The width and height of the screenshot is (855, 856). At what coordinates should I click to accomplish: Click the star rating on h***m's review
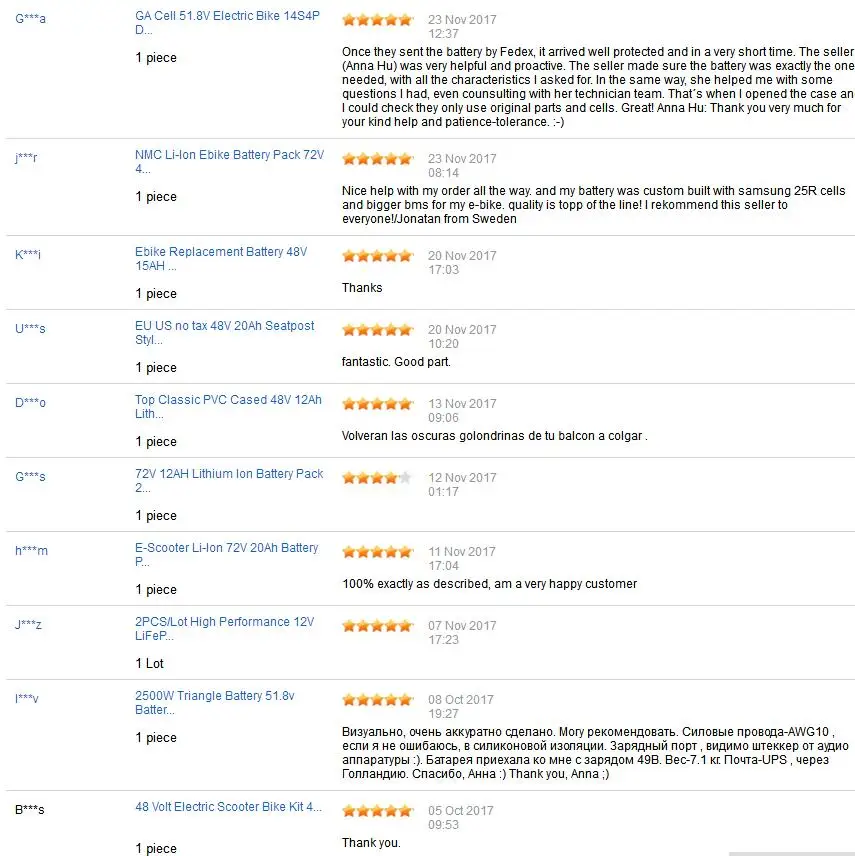pyautogui.click(x=377, y=552)
